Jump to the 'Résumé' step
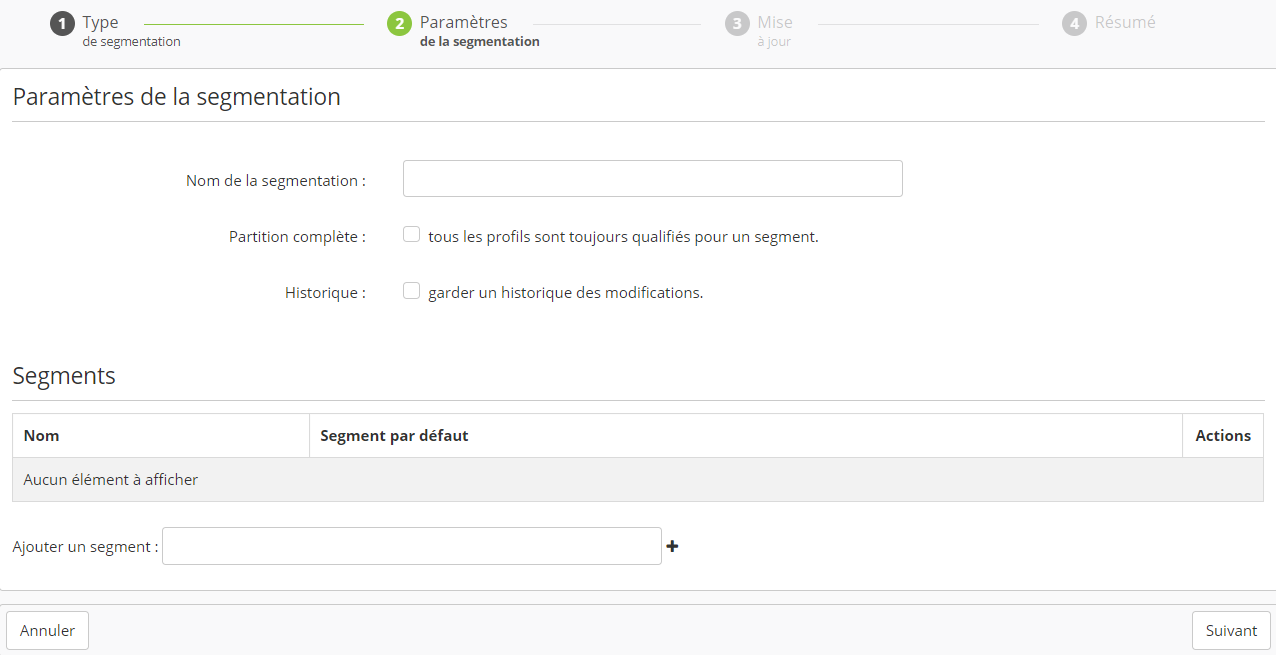The width and height of the screenshot is (1276, 655). click(1124, 22)
